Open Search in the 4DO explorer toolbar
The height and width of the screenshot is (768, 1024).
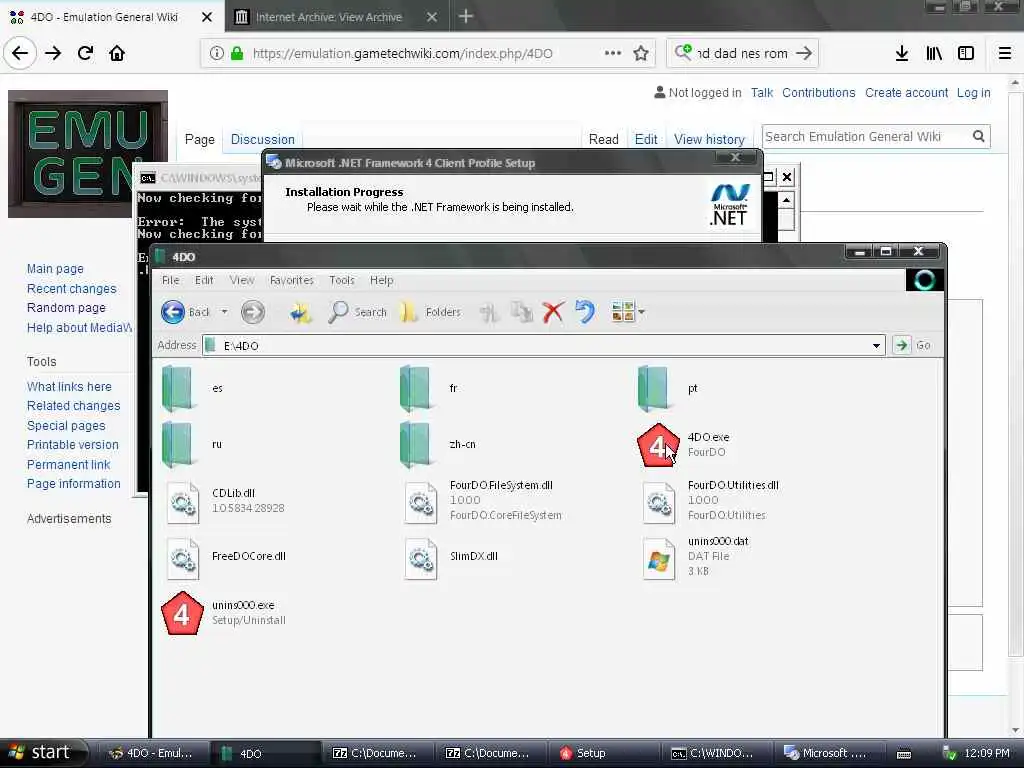(x=357, y=312)
